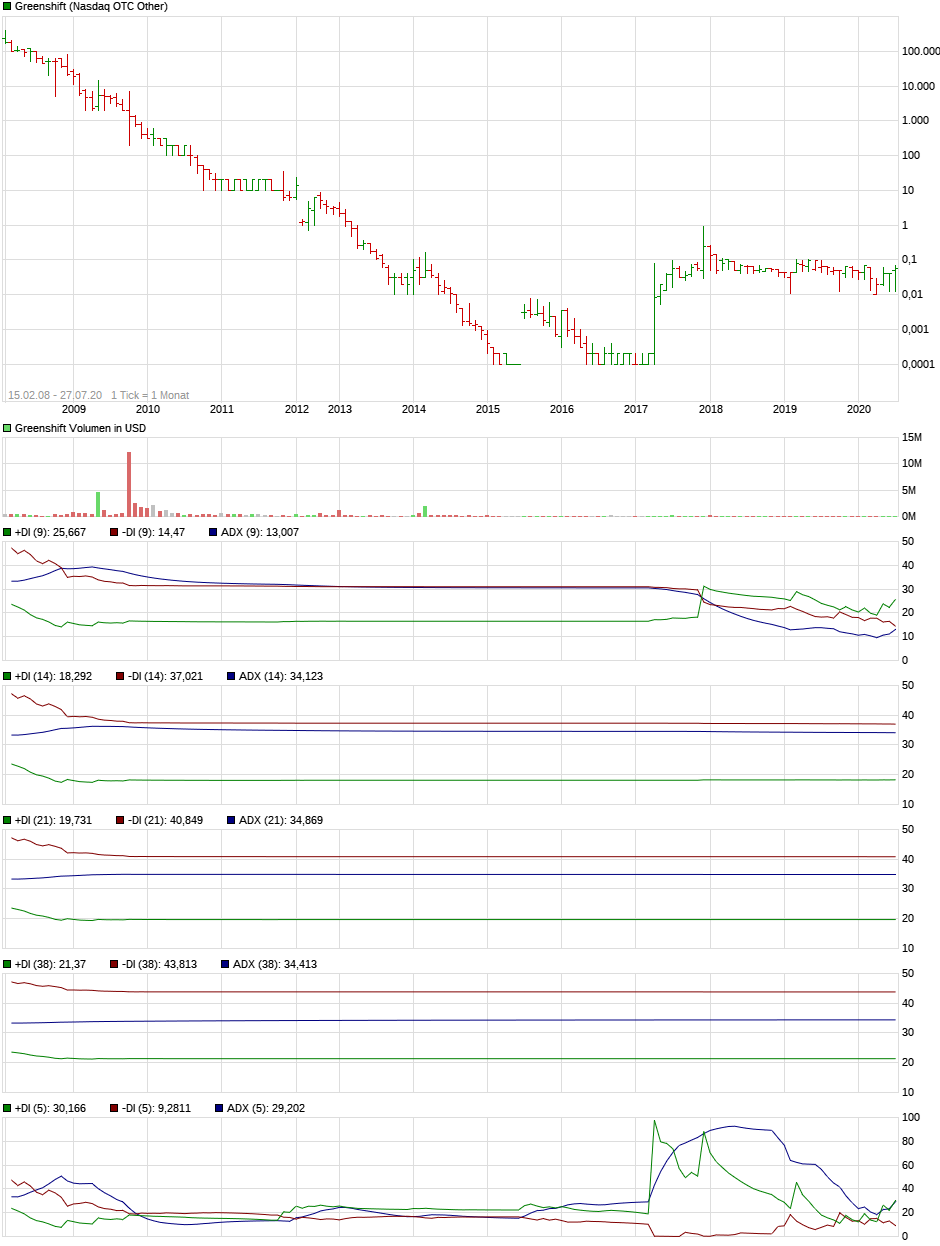Click the '-DI (14): 37,021' value text
940x1246 pixels.
(x=165, y=676)
